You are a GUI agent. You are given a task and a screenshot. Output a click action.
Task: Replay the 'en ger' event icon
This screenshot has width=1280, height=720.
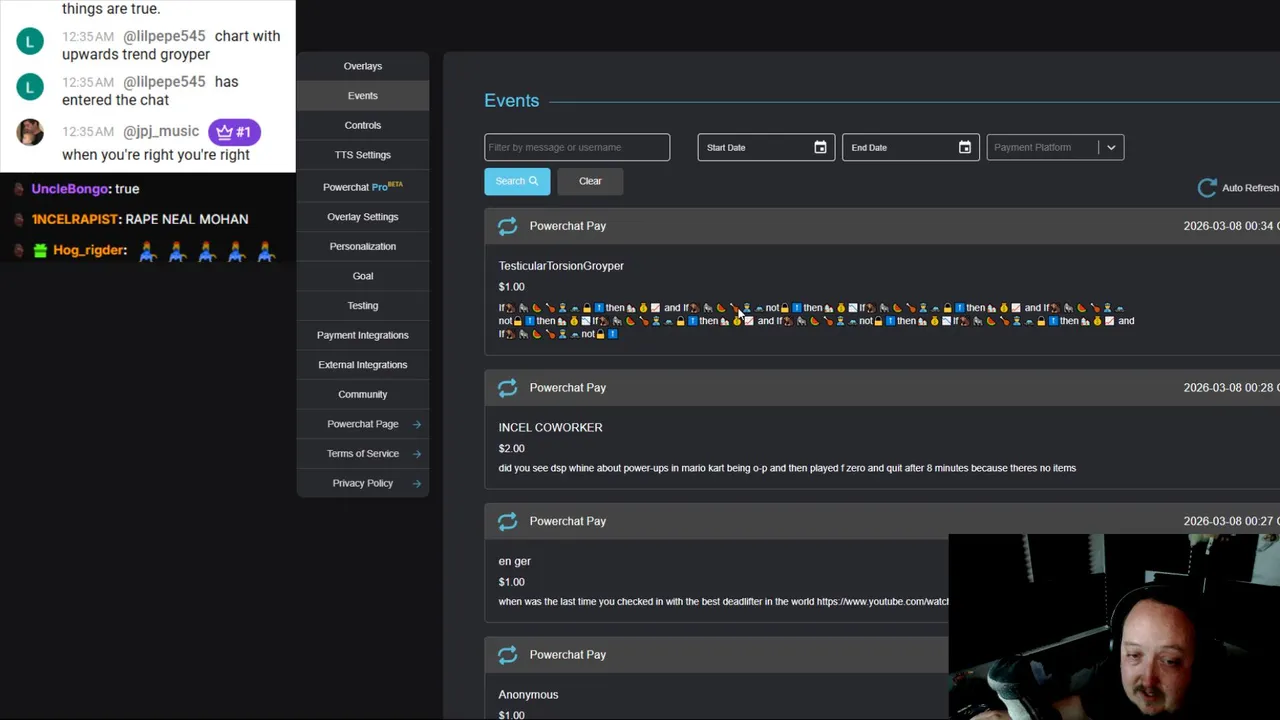(508, 521)
